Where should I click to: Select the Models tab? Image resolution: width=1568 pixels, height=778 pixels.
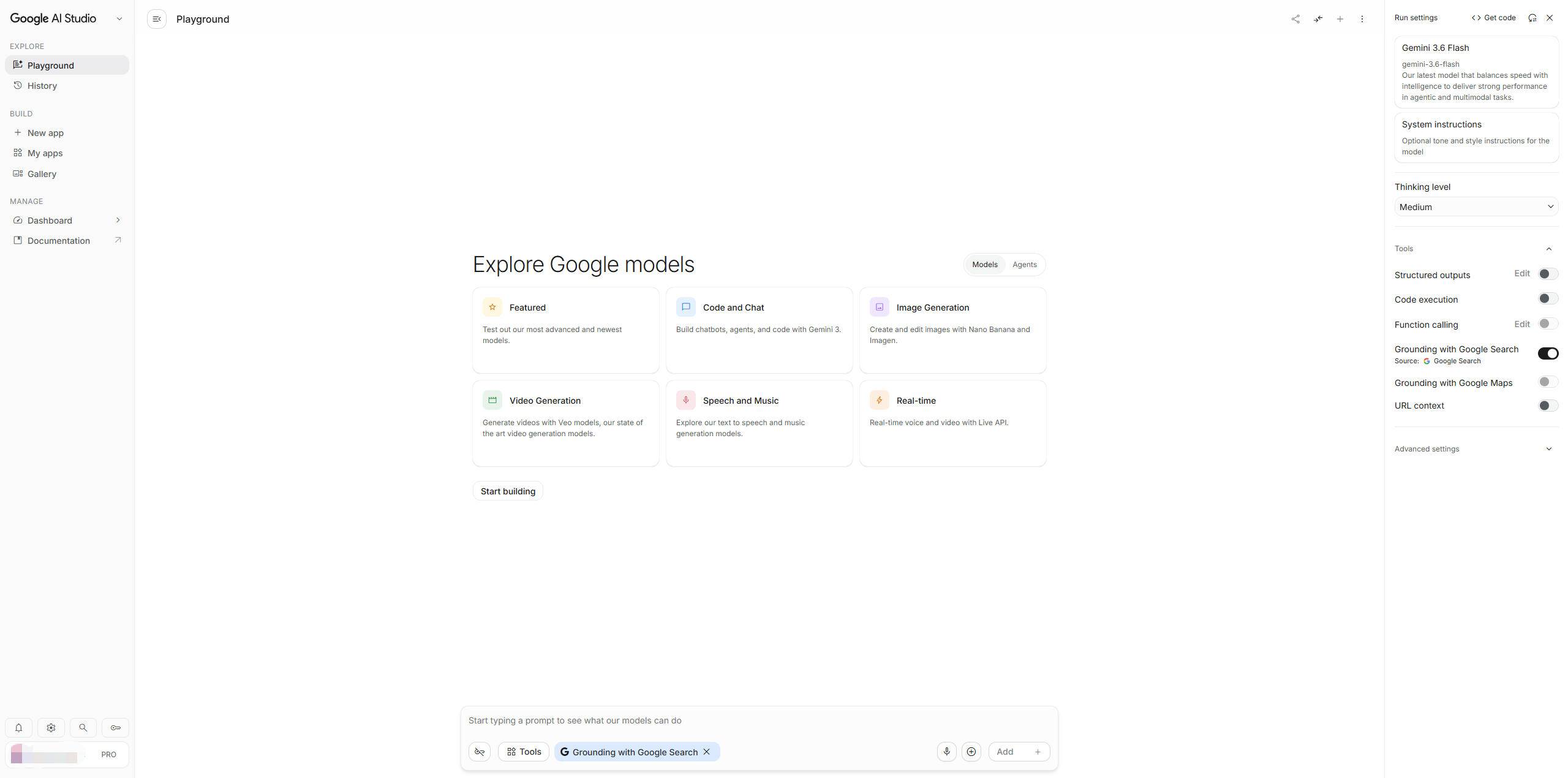click(x=984, y=265)
